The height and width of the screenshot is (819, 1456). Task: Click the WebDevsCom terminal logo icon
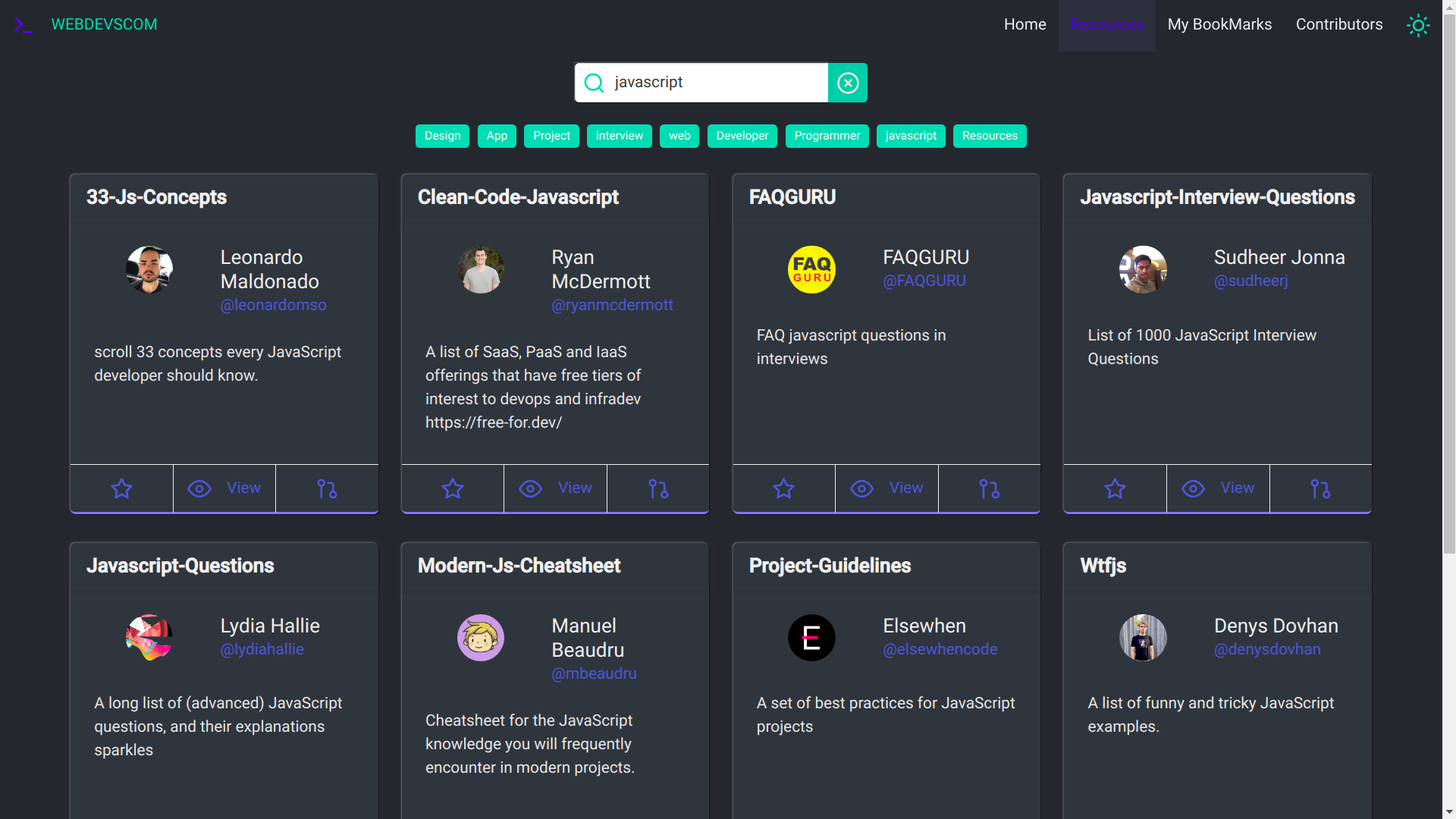click(x=23, y=24)
